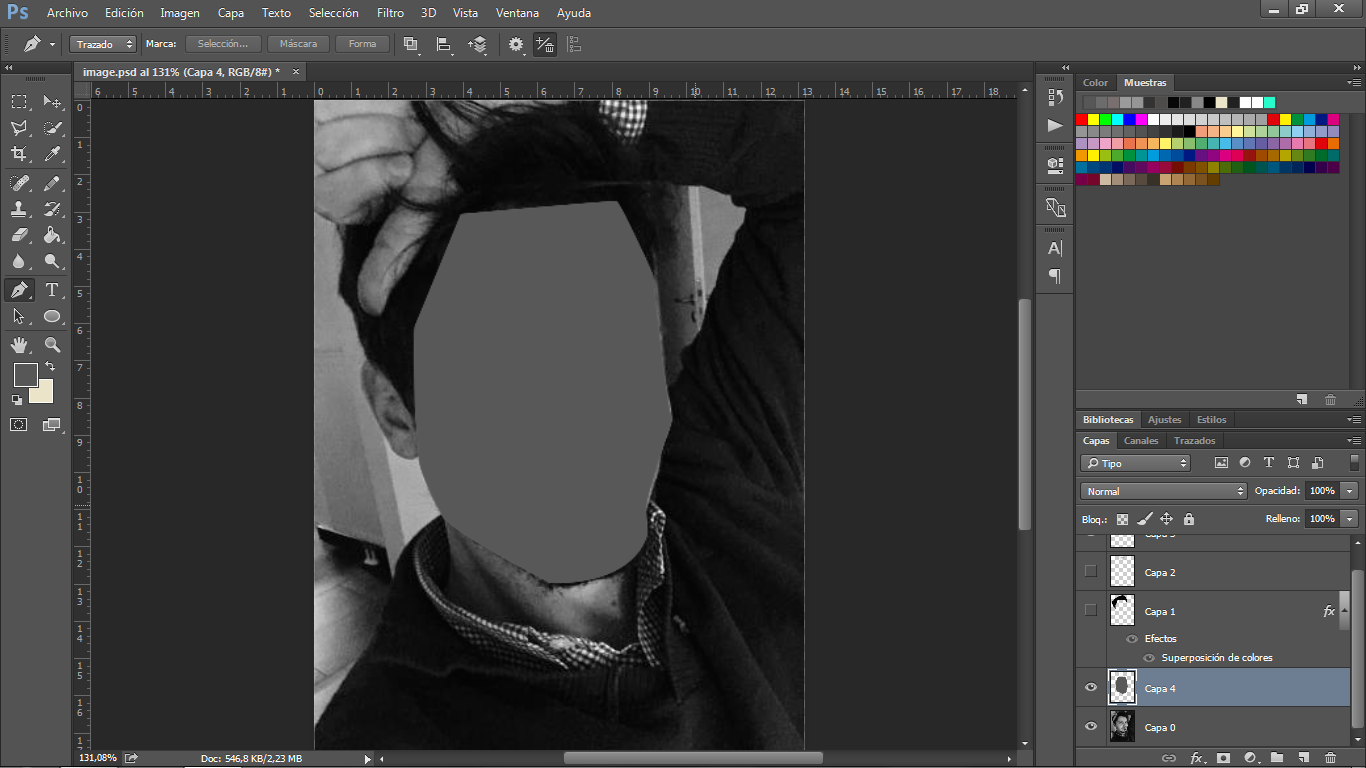Toggle Superposición de colores effect visibility
1366x768 pixels.
pyautogui.click(x=1149, y=657)
